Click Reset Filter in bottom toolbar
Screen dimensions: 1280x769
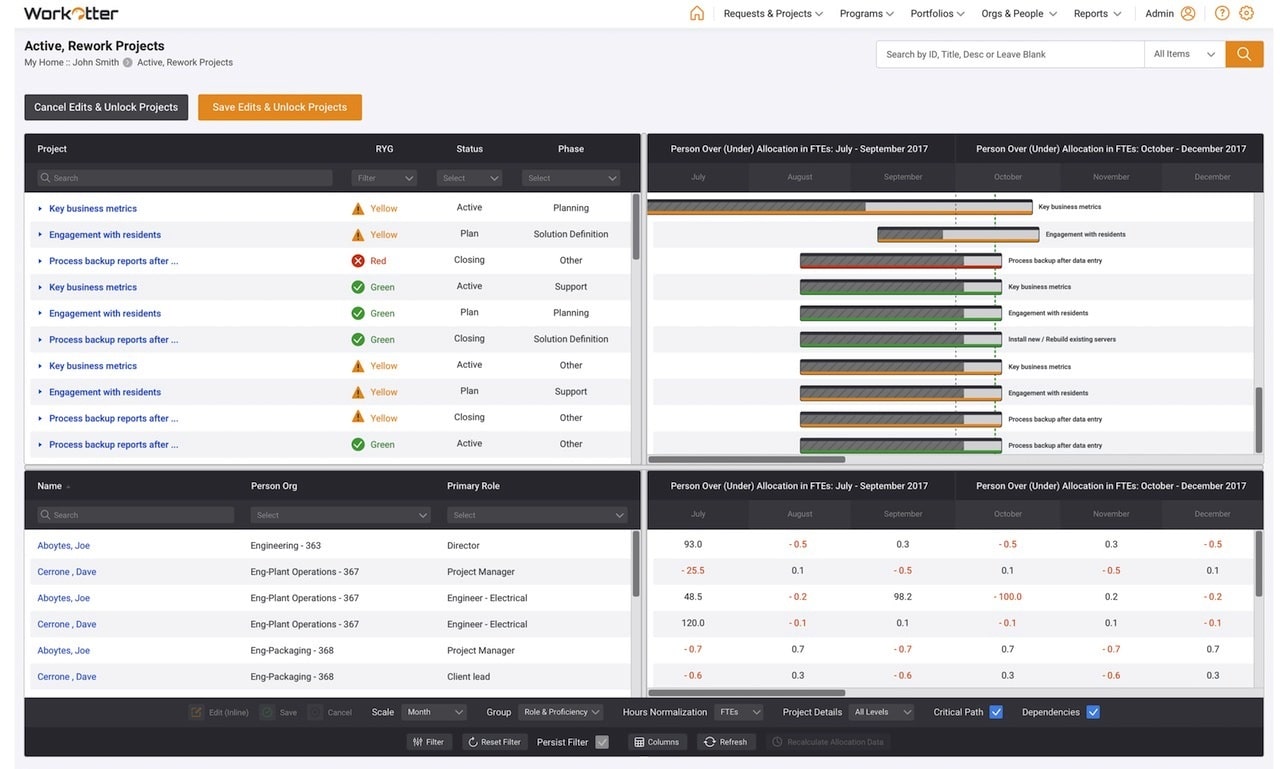pos(494,742)
